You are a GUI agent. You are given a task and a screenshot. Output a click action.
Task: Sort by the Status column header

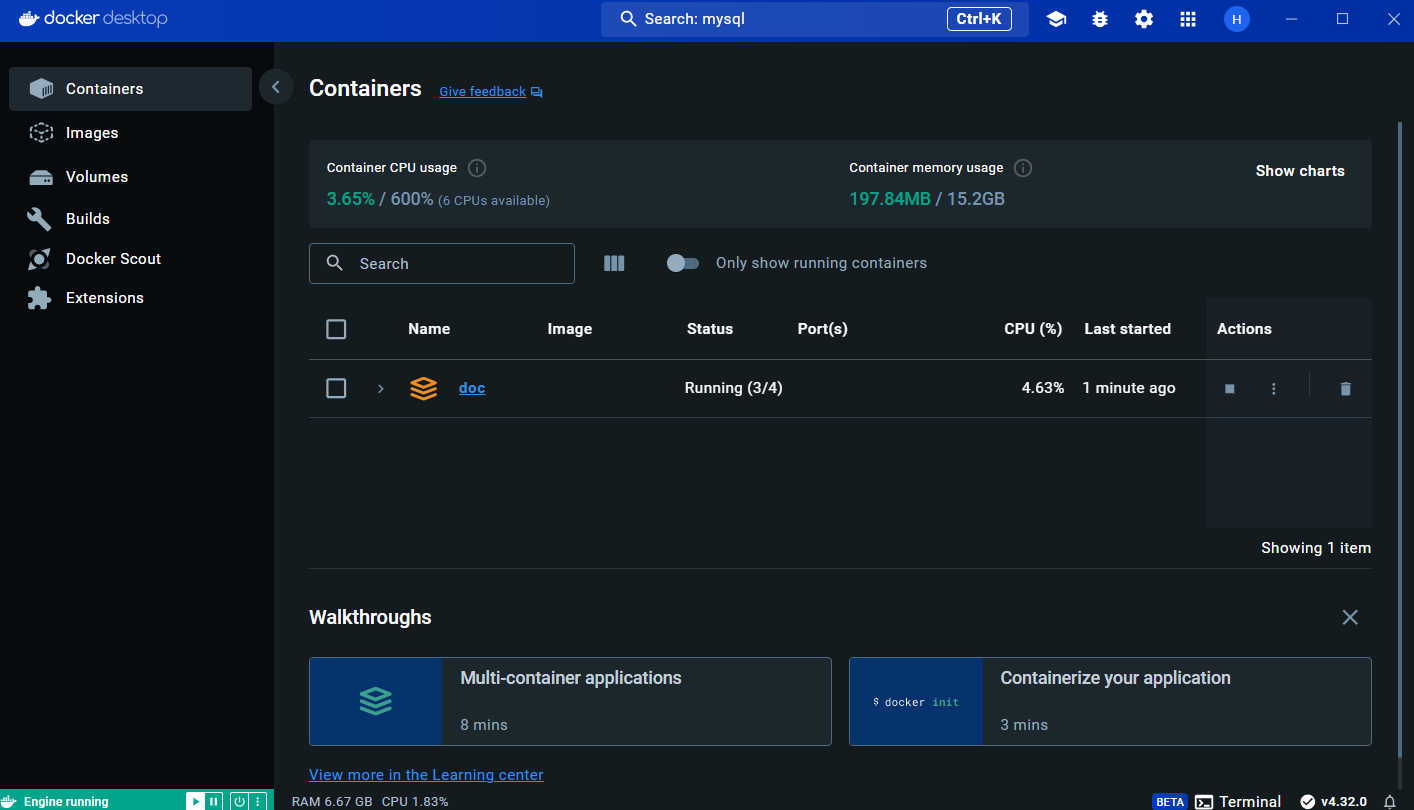(x=710, y=329)
